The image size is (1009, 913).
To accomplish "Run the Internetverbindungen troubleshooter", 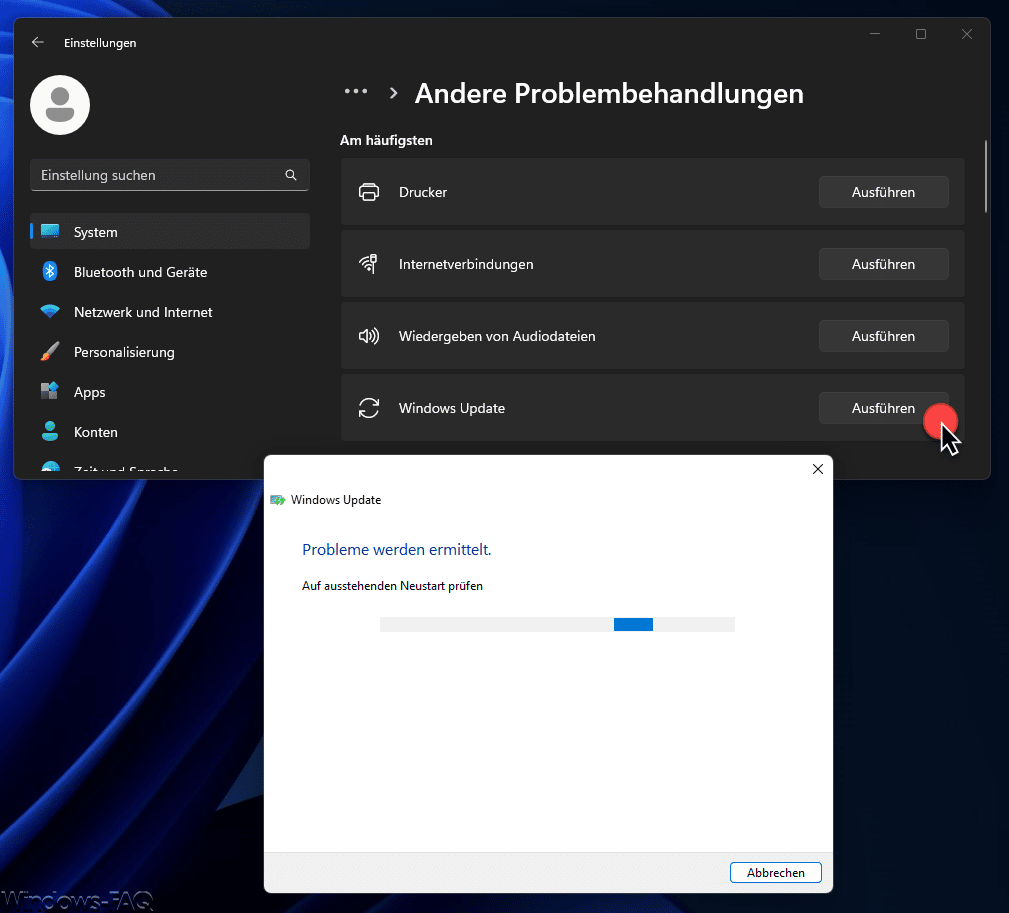I will pyautogui.click(x=883, y=264).
